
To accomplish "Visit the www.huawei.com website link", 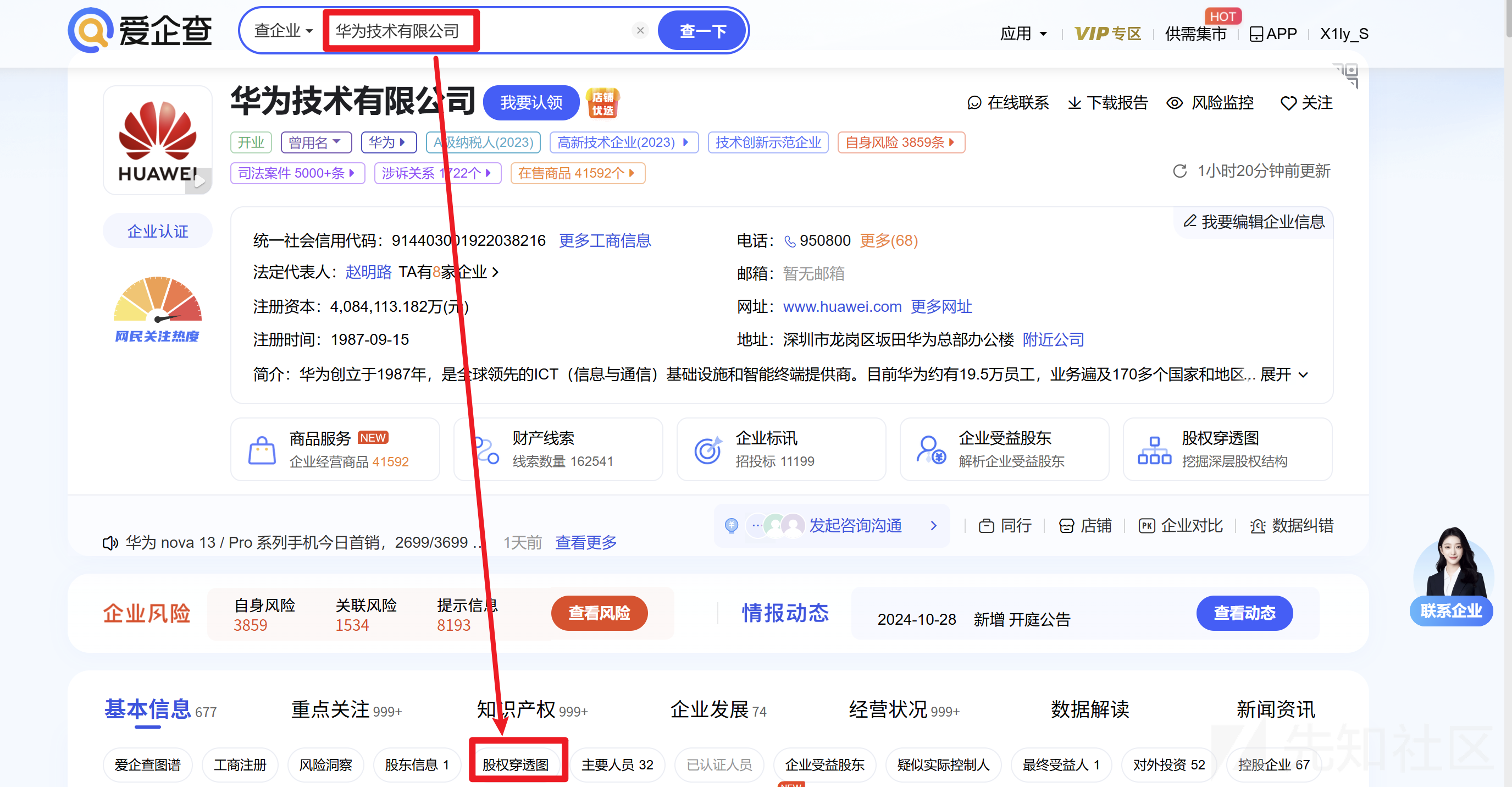I will [x=842, y=306].
